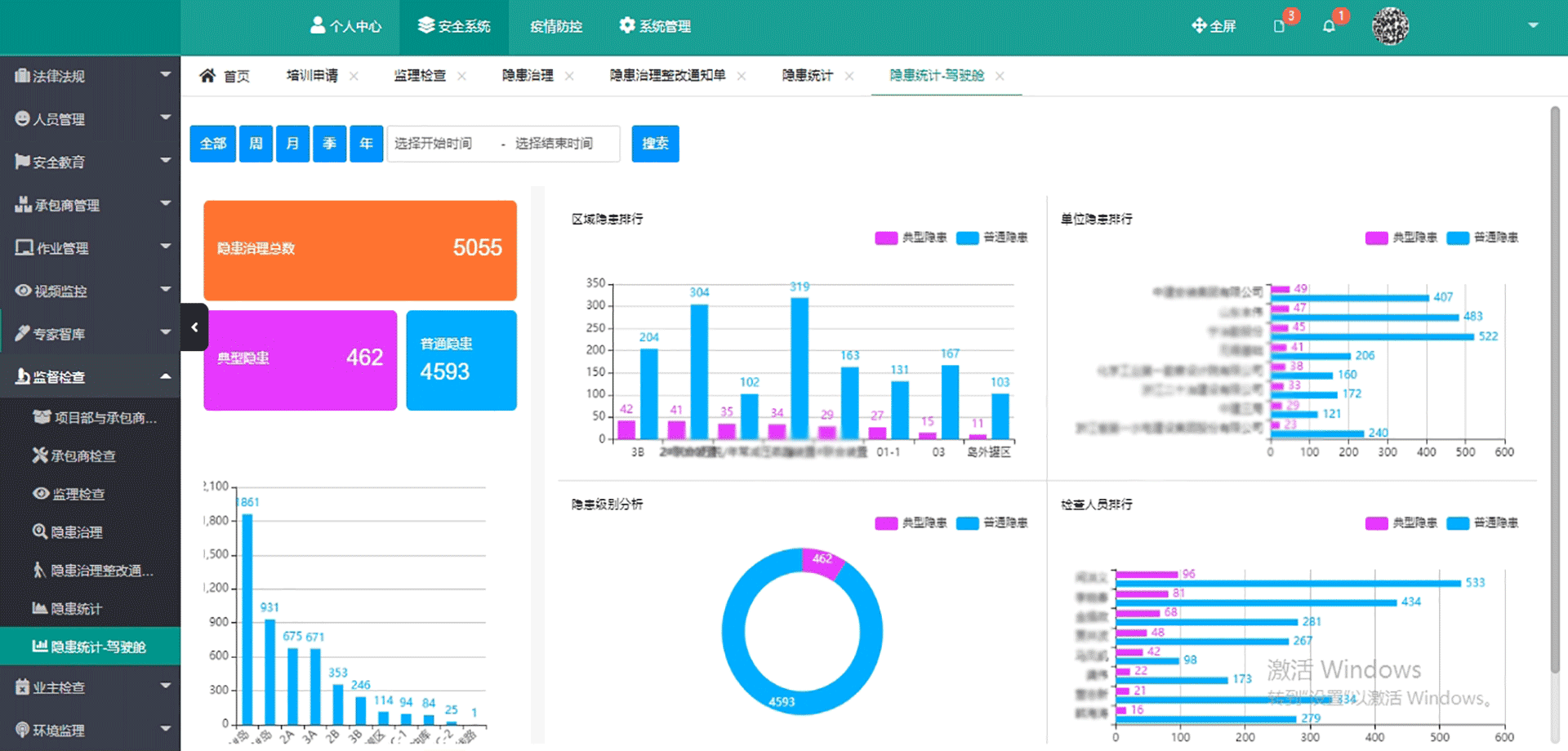This screenshot has height=751, width=1568.
Task: Toggle 典型隐患 legend in 隐患级别分析 chart
Action: (911, 523)
